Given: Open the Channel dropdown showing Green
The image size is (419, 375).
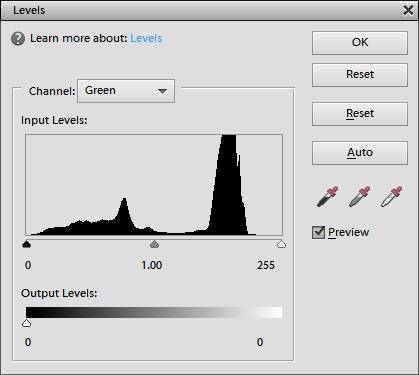Looking at the screenshot, I should (126, 91).
